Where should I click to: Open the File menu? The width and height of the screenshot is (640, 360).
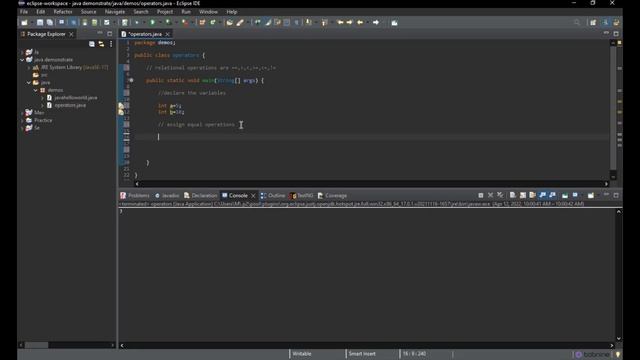[x=24, y=12]
